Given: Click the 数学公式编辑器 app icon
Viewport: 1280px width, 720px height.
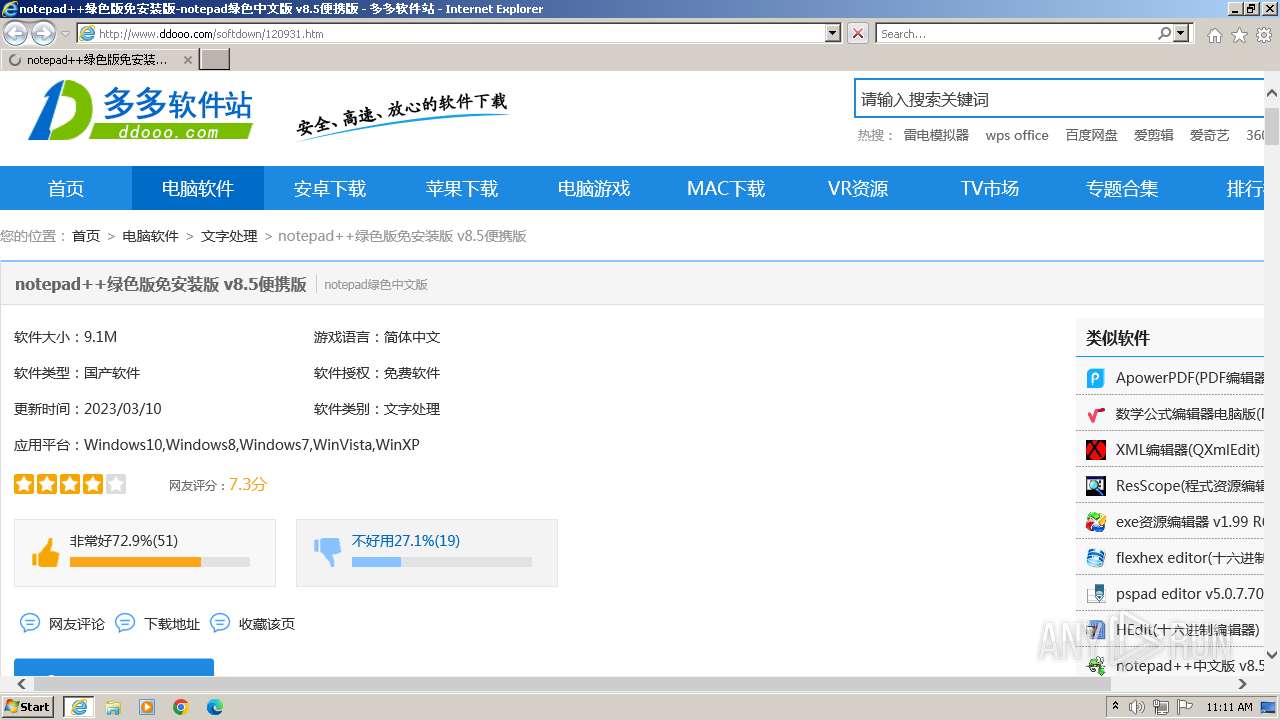Looking at the screenshot, I should point(1096,414).
